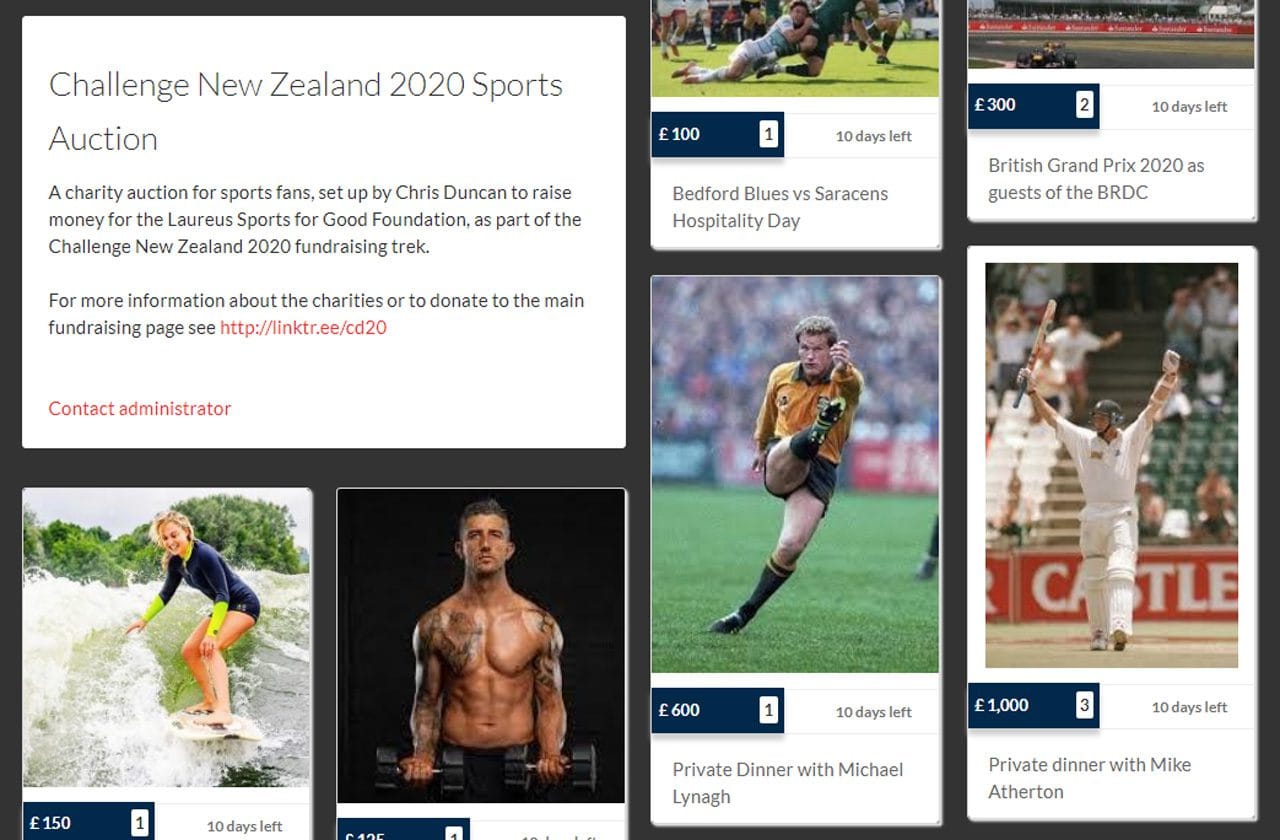Open the rugby kicker in gold jersey image
Viewport: 1280px width, 840px height.
(795, 475)
